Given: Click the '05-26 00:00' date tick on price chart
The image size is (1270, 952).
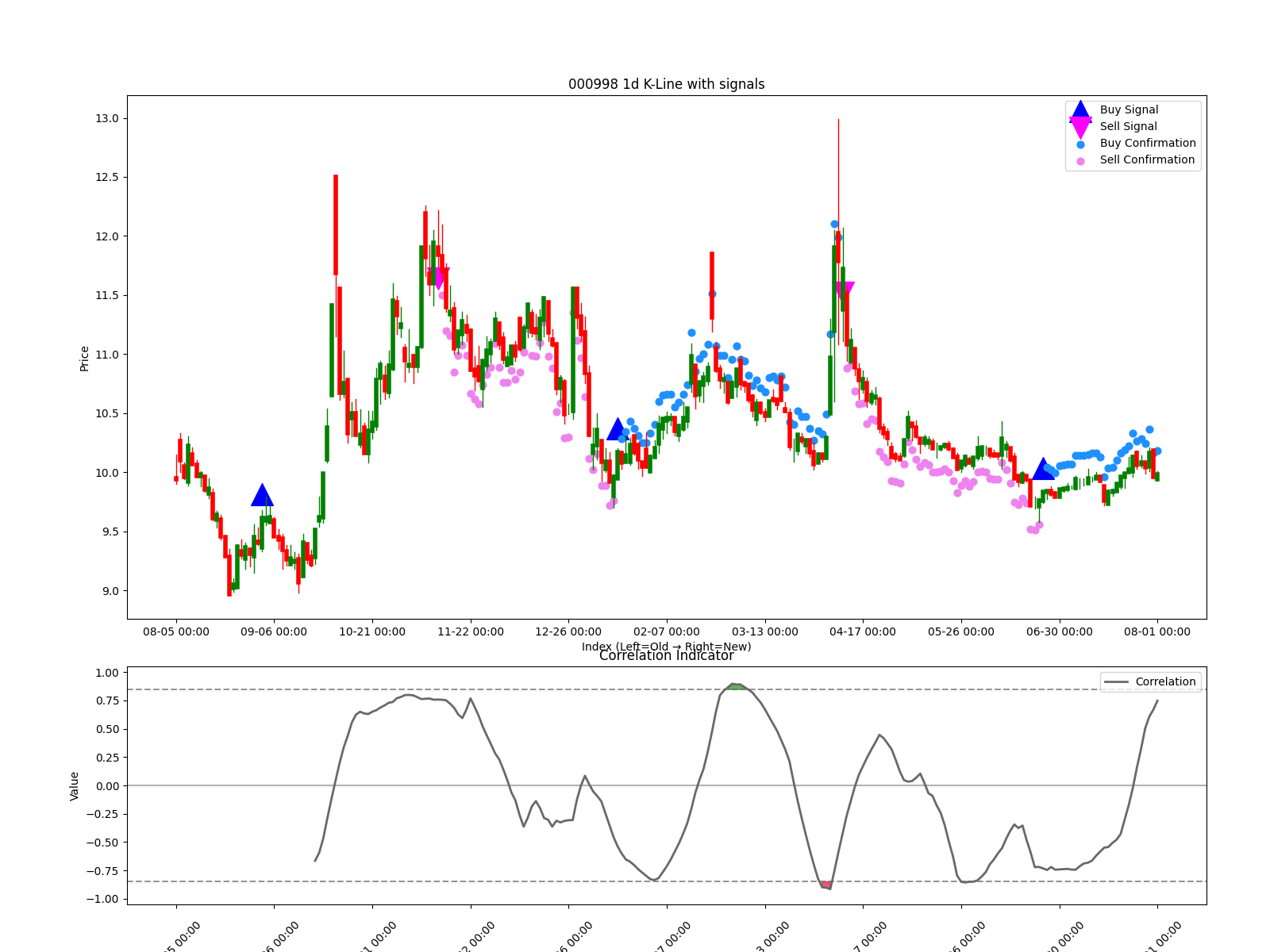Looking at the screenshot, I should pyautogui.click(x=961, y=632).
